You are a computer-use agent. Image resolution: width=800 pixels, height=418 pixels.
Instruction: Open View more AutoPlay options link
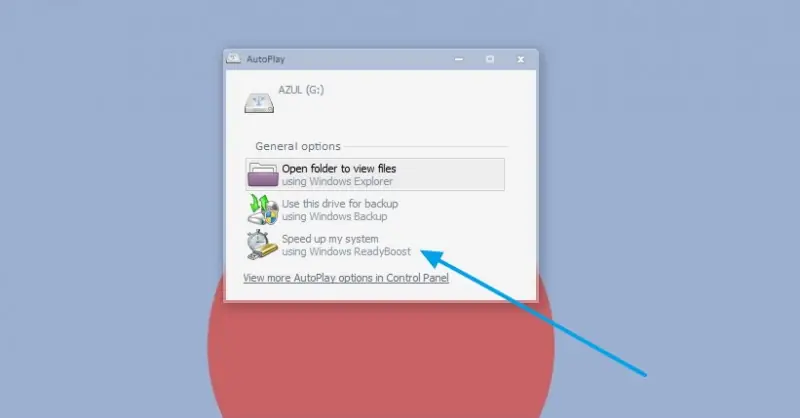346,278
